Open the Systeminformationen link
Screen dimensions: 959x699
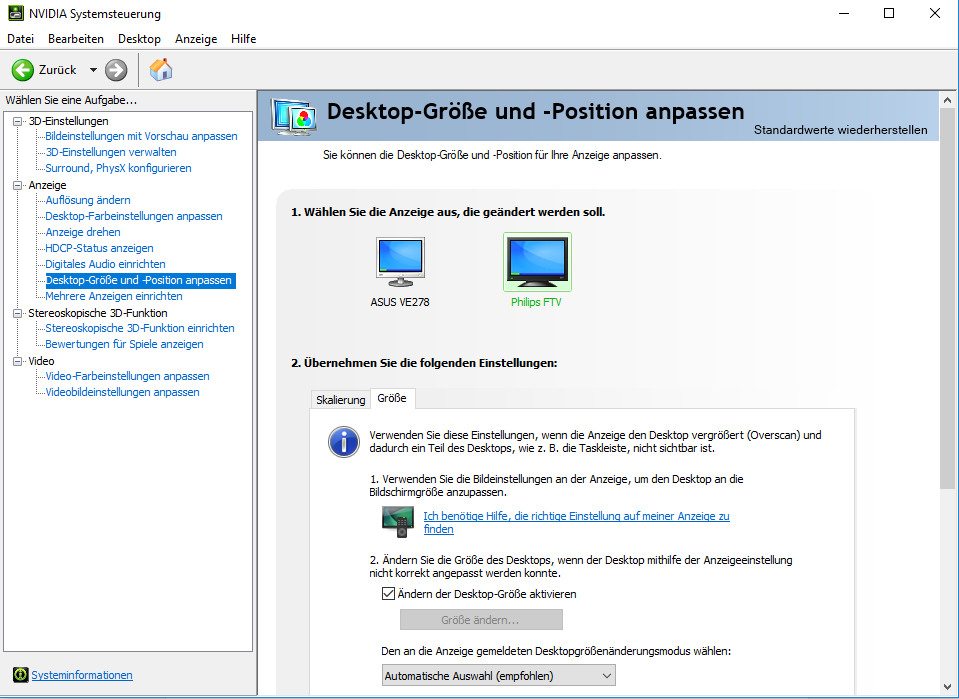pyautogui.click(x=82, y=675)
